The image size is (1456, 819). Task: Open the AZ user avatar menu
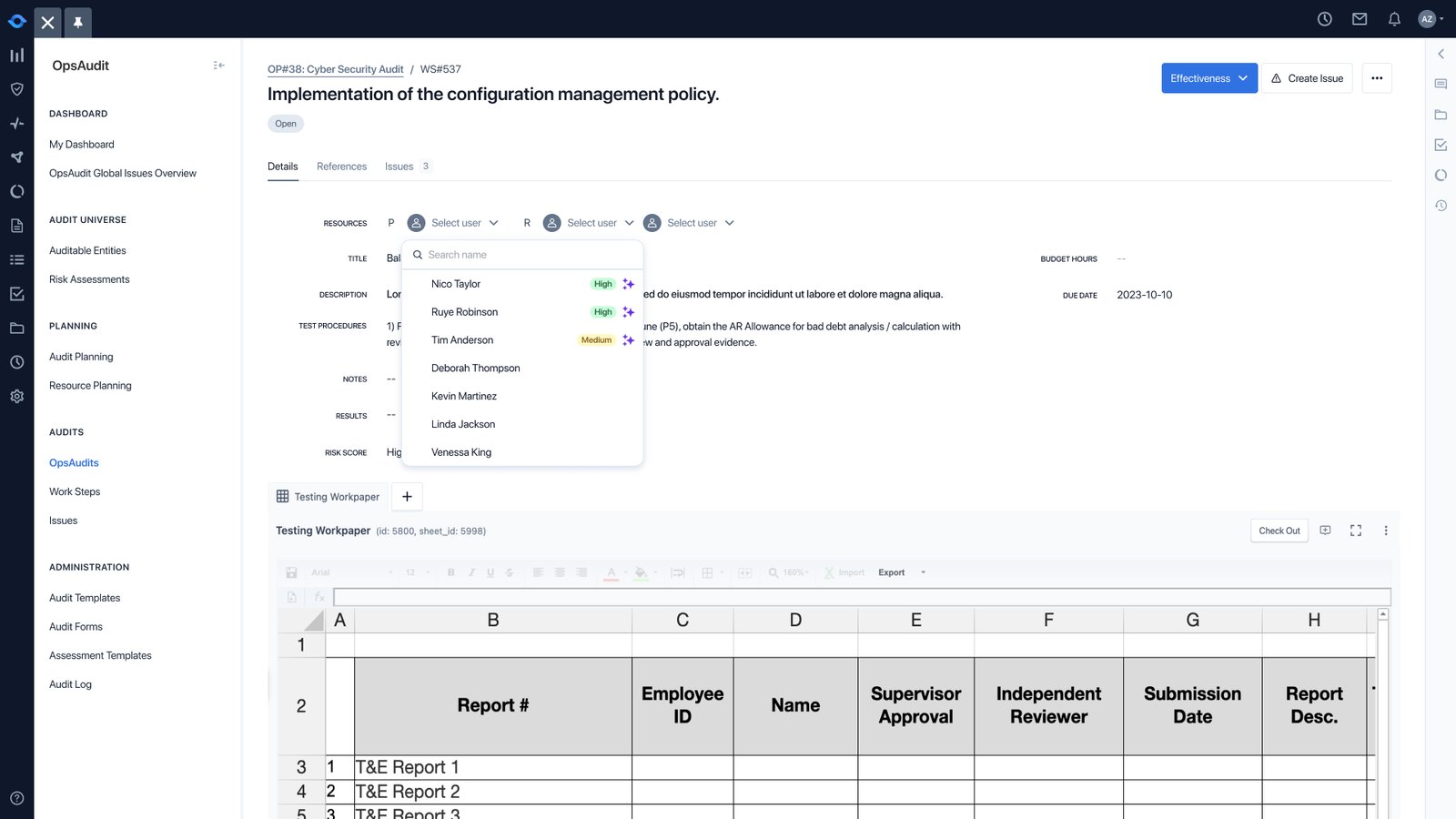point(1431,18)
